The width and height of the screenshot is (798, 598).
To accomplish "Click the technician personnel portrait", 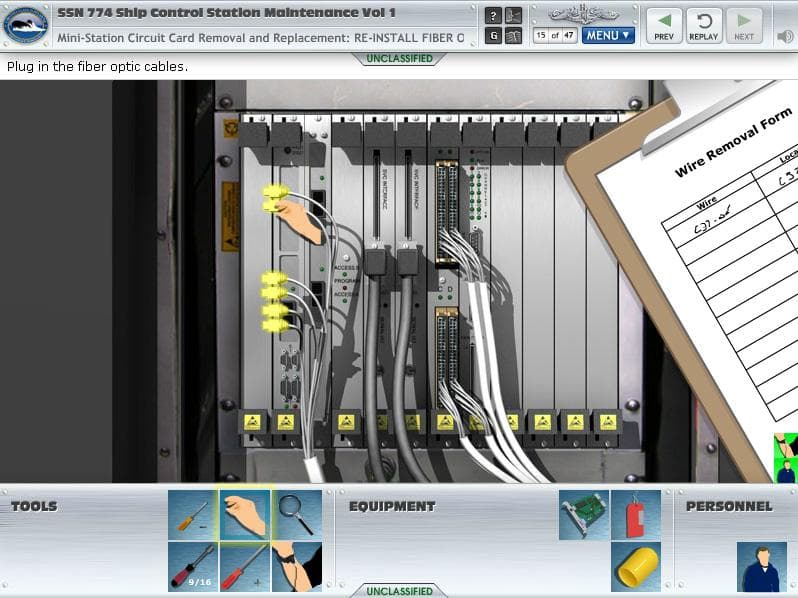I will [x=762, y=567].
